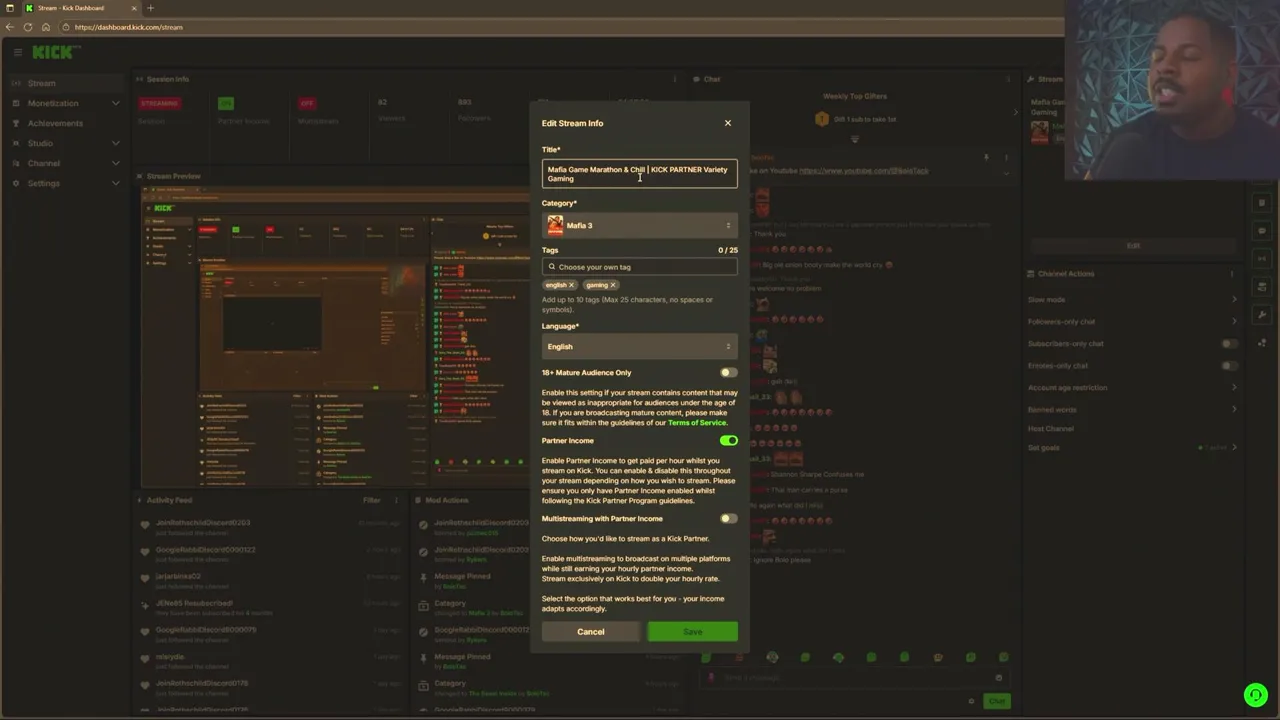This screenshot has height=720, width=1280.
Task: Click the green Chat send button
Action: (x=997, y=701)
